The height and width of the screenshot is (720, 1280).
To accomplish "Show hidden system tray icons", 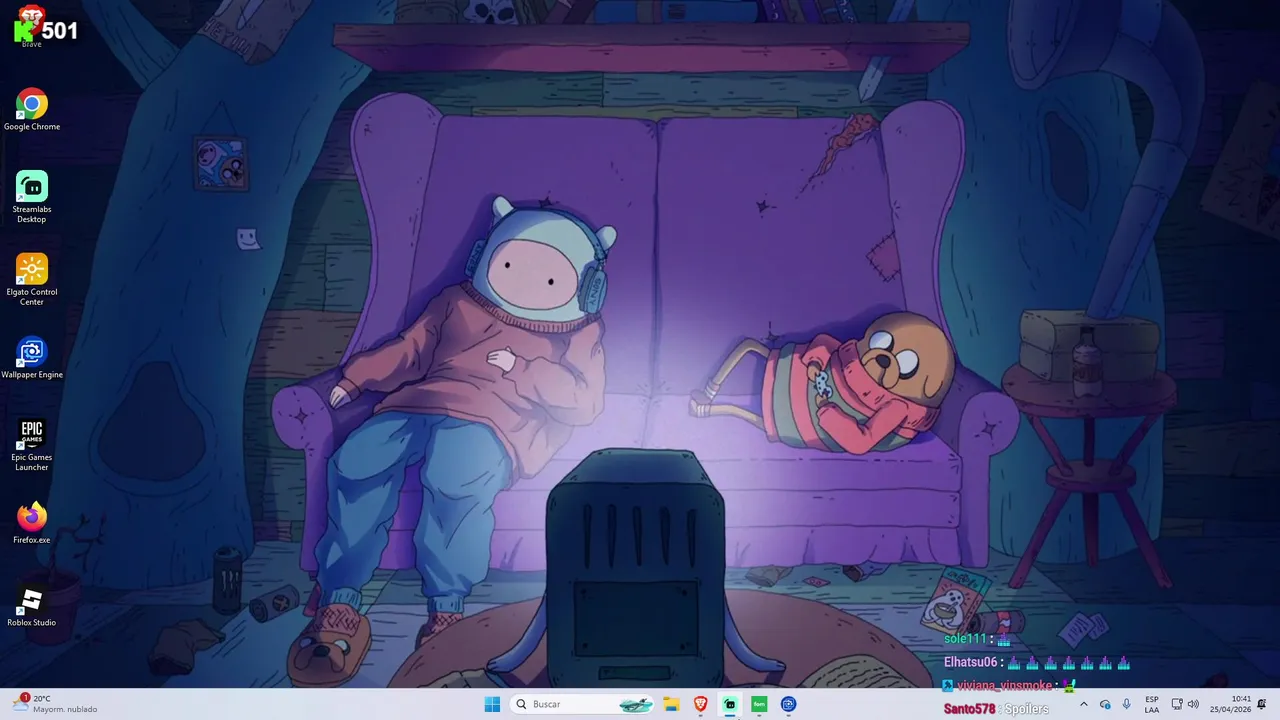I will [x=1083, y=704].
